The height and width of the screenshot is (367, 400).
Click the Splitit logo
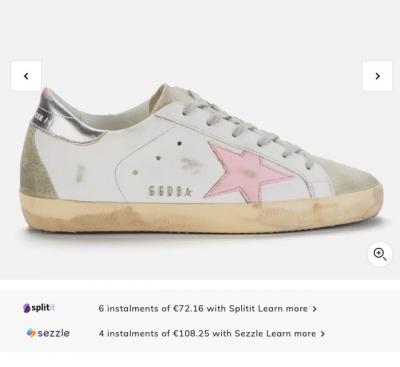coord(39,308)
